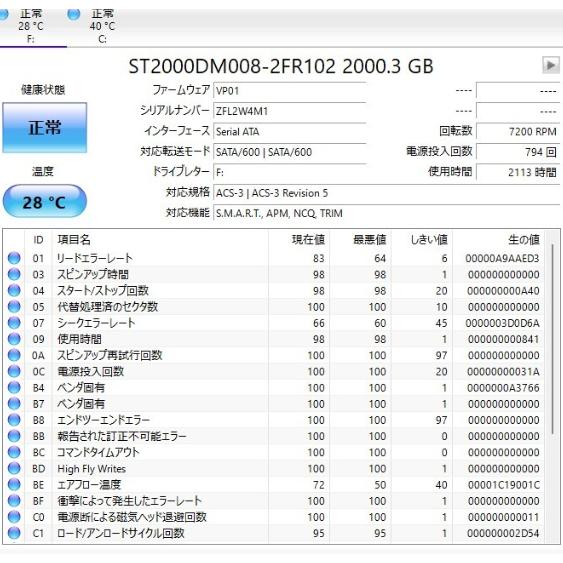Click raw value 0000003D0D6A

coord(503,323)
